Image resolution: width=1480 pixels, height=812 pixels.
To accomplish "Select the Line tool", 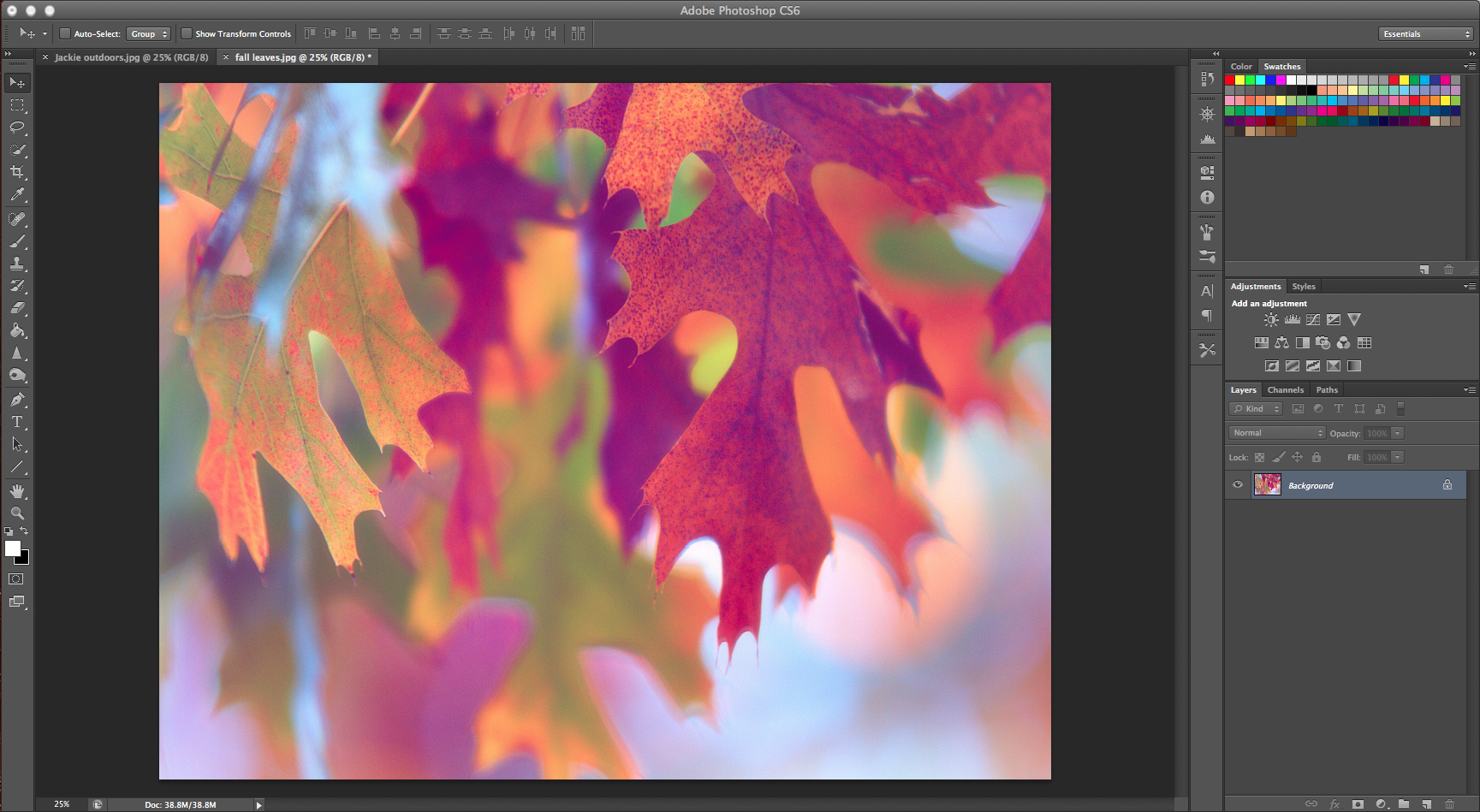I will click(x=17, y=467).
